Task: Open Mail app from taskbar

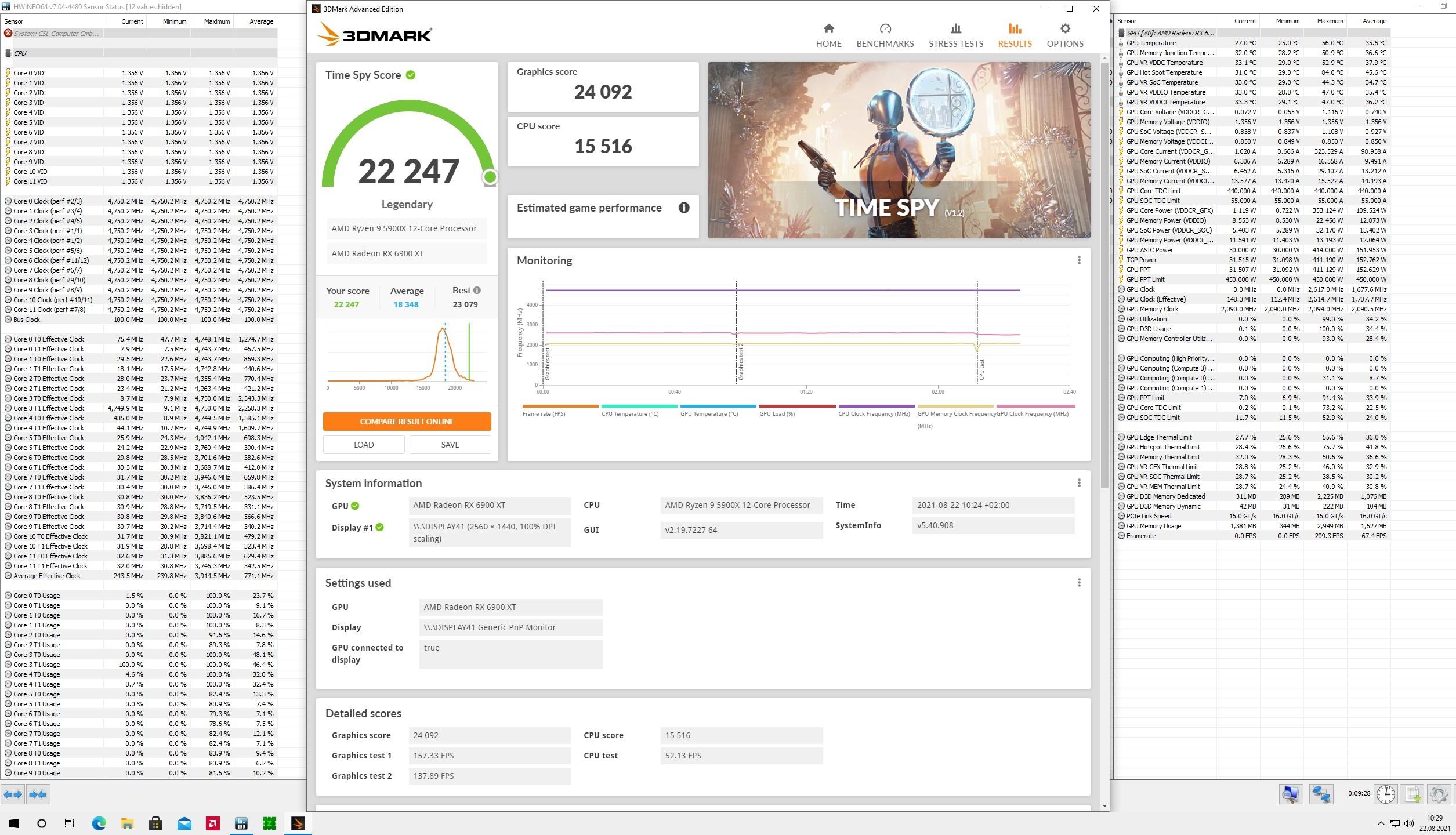Action: 184,823
